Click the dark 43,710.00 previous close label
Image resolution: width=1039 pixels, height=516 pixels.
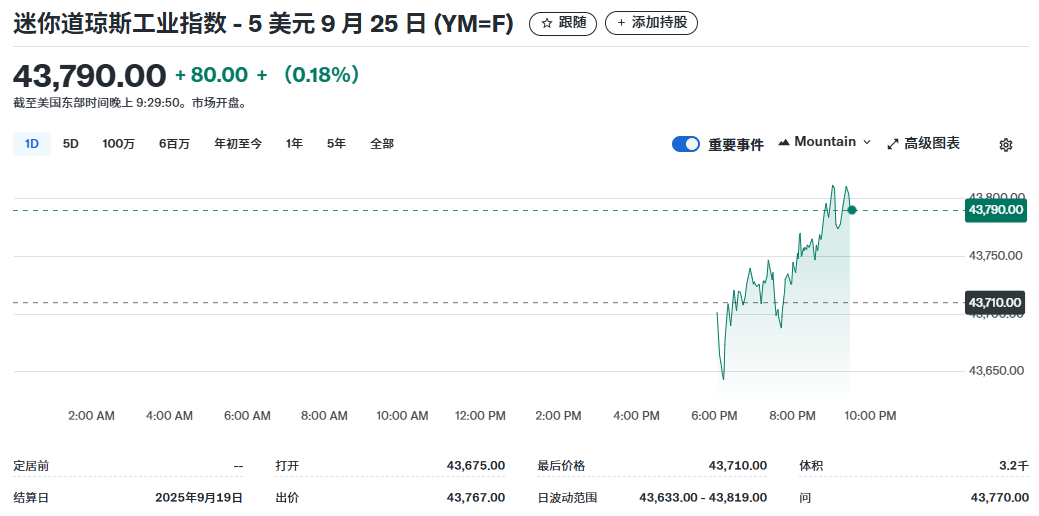pyautogui.click(x=995, y=303)
